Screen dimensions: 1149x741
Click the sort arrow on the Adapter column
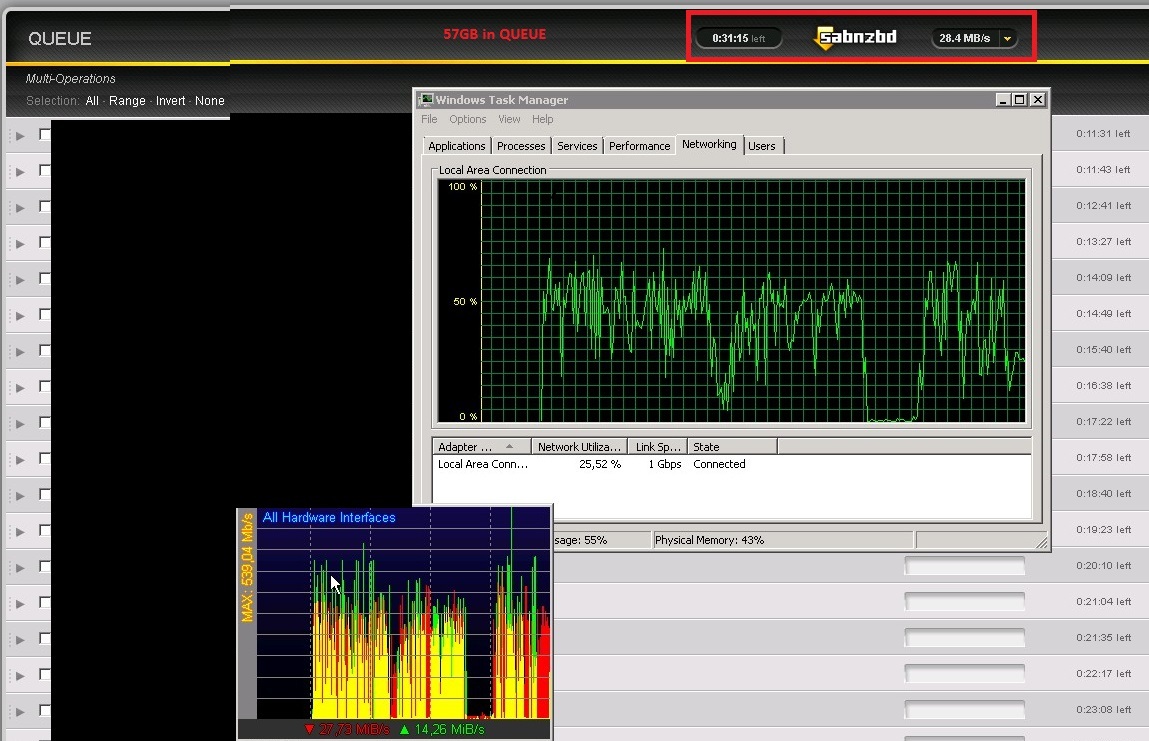click(509, 446)
